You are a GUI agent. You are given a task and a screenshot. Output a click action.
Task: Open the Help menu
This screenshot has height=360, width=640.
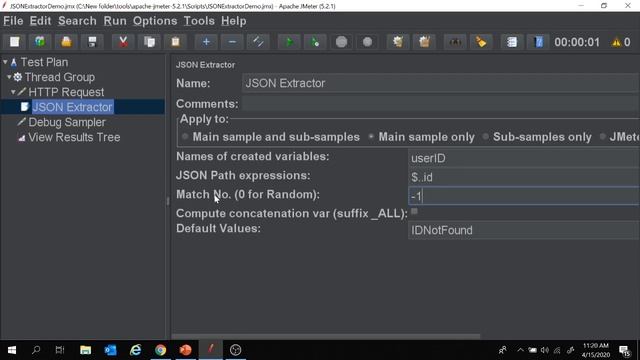233,21
